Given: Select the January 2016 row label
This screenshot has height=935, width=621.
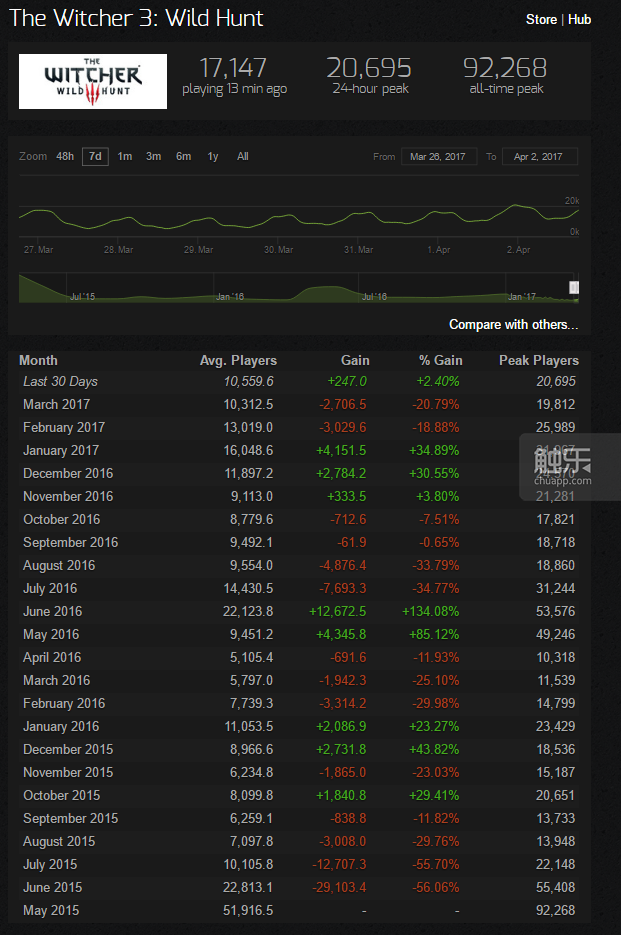Looking at the screenshot, I should [61, 727].
